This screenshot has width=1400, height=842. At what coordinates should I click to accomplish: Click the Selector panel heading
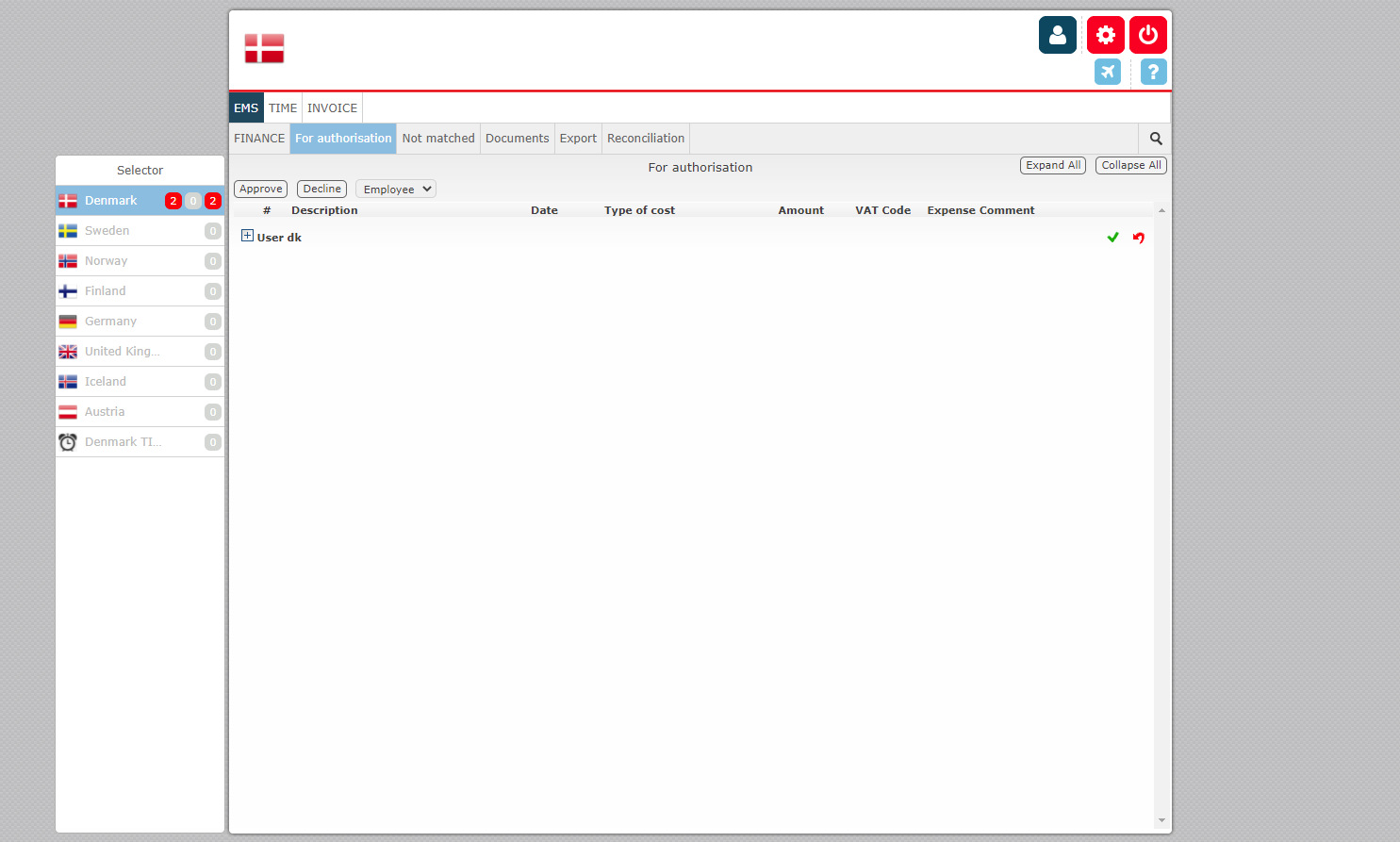coord(140,171)
